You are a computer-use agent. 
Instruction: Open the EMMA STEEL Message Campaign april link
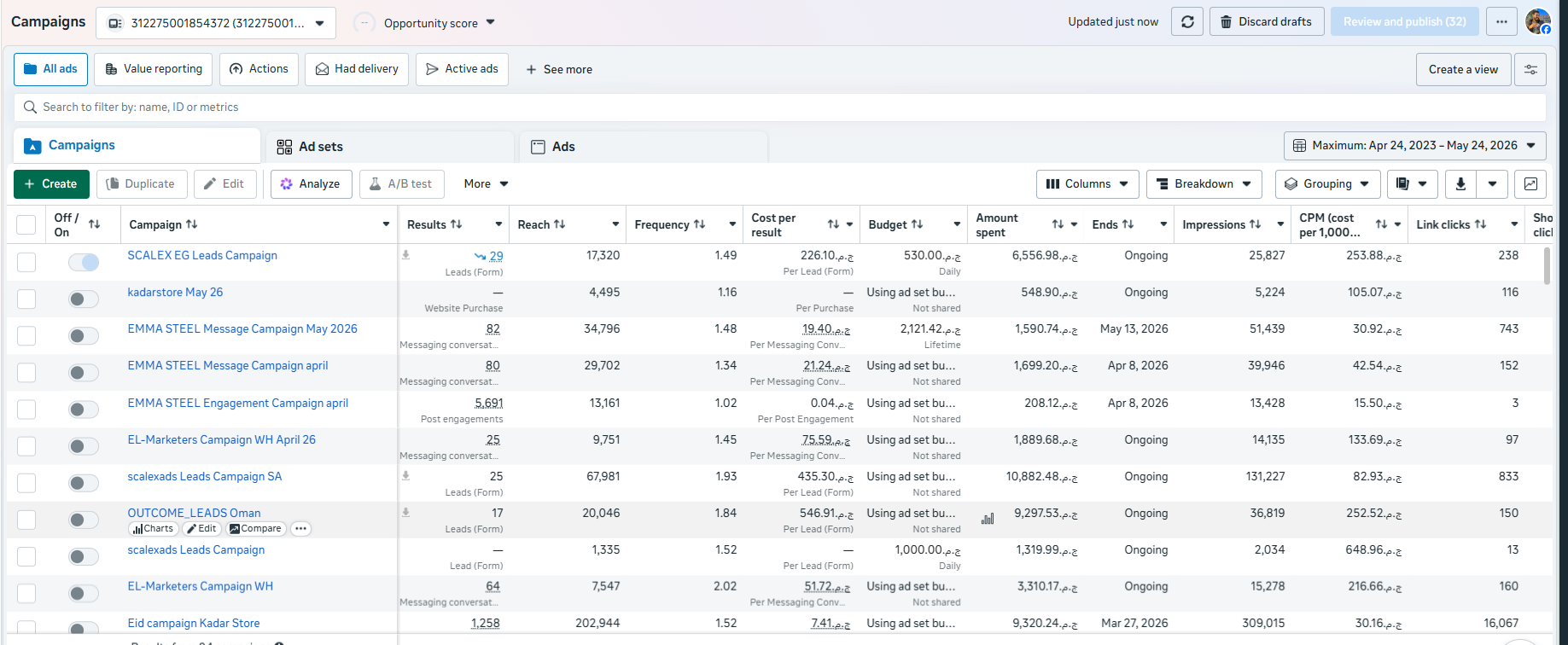pos(228,365)
